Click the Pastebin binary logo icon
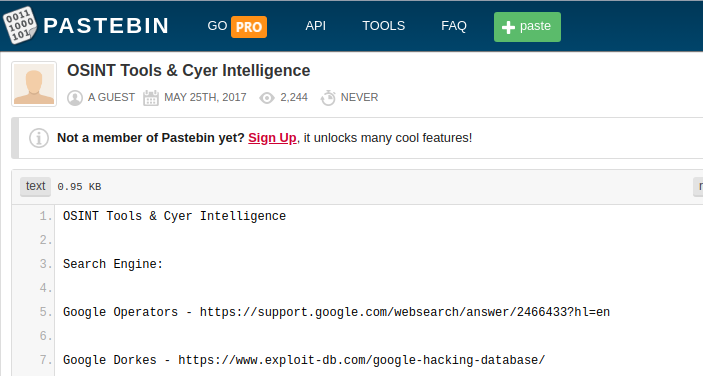The image size is (703, 376). coord(20,26)
